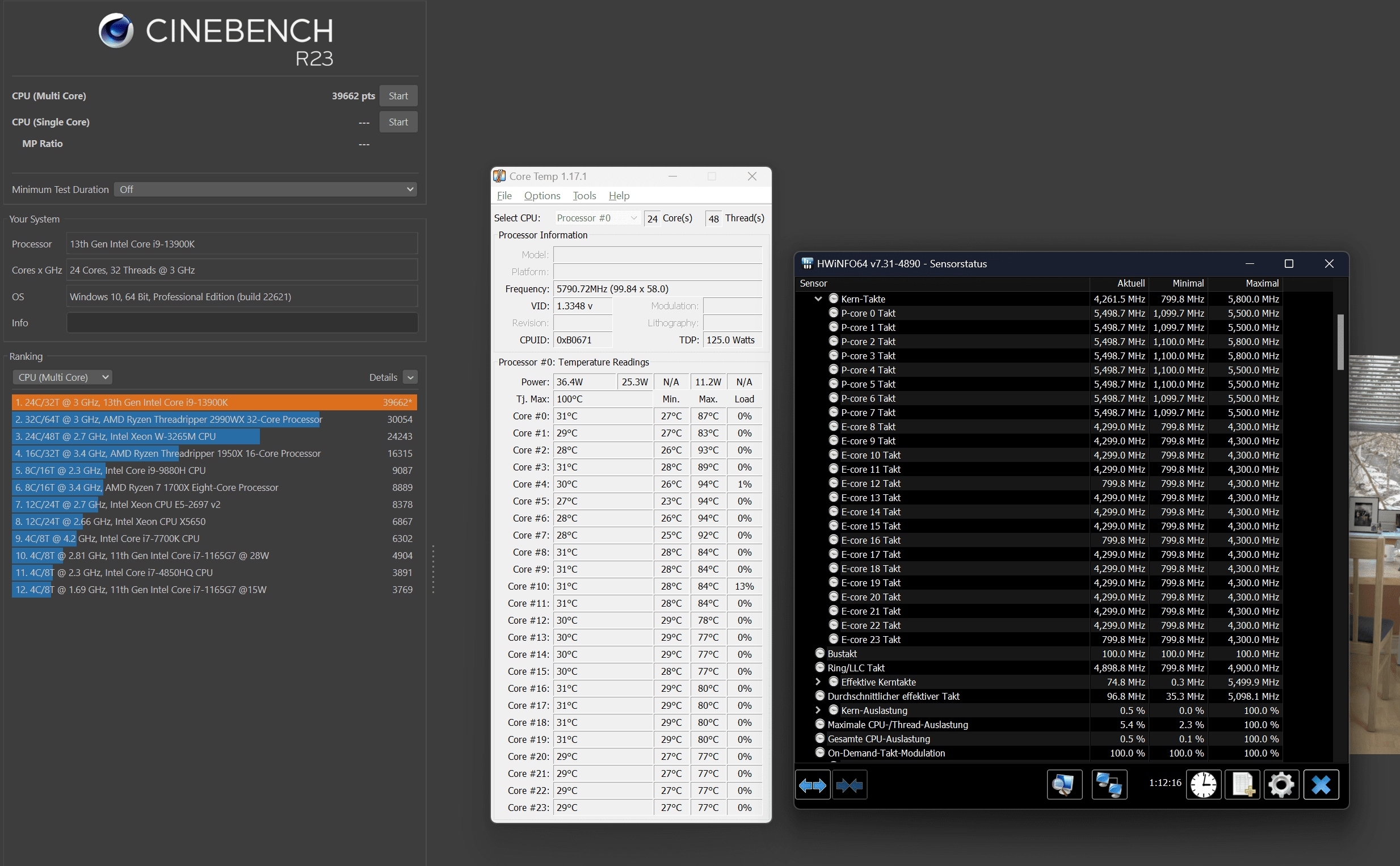Viewport: 1400px width, 866px height.
Task: Open the Options menu in Core Temp
Action: point(542,196)
